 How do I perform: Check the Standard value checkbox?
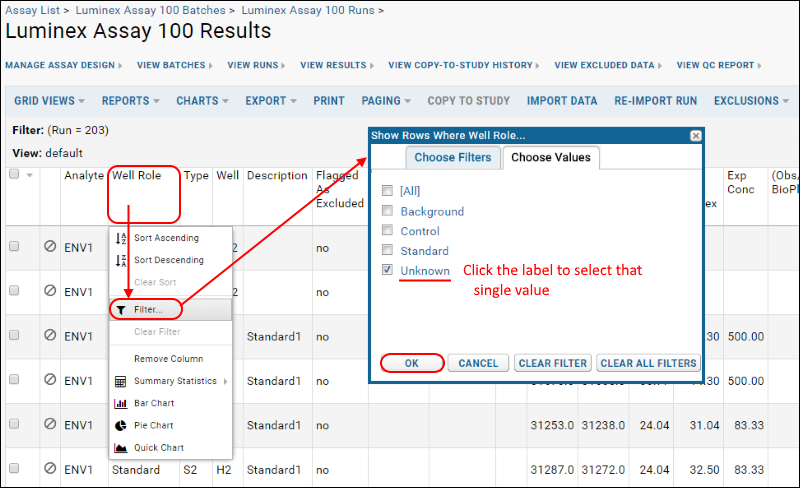387,250
